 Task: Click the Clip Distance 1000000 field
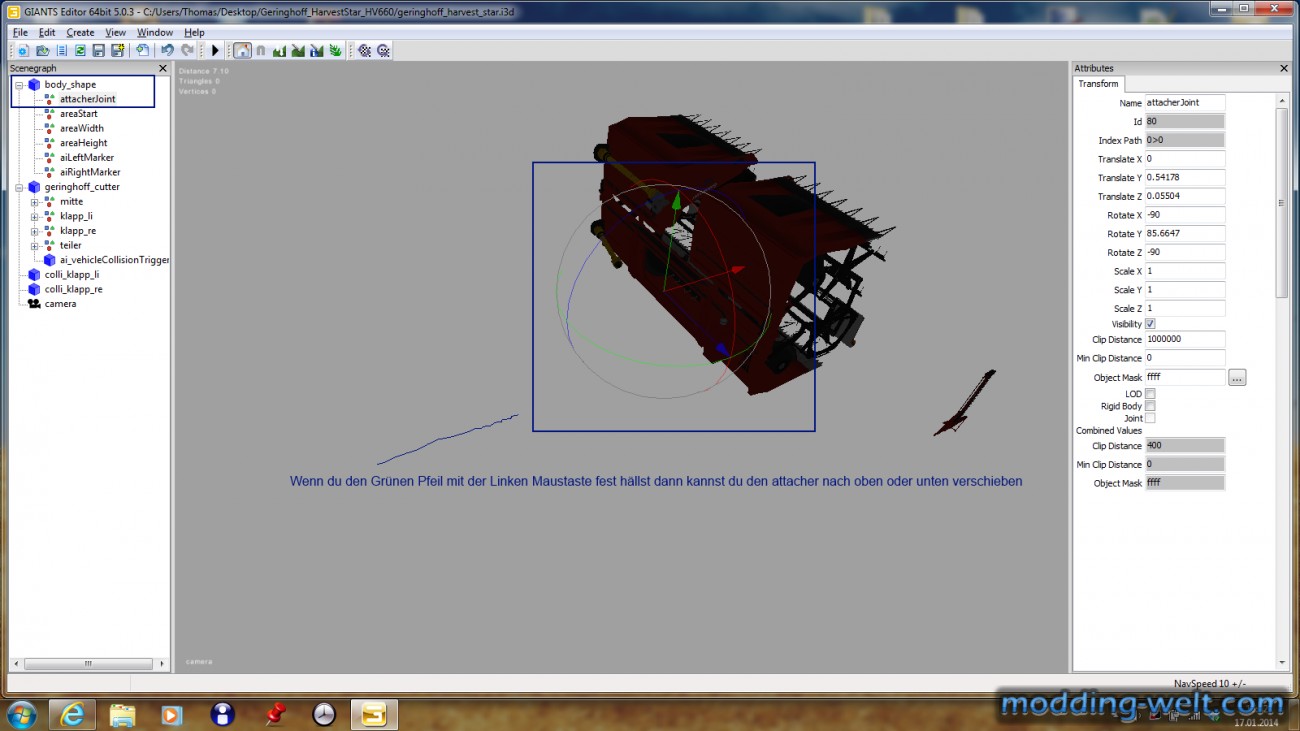coord(1185,339)
